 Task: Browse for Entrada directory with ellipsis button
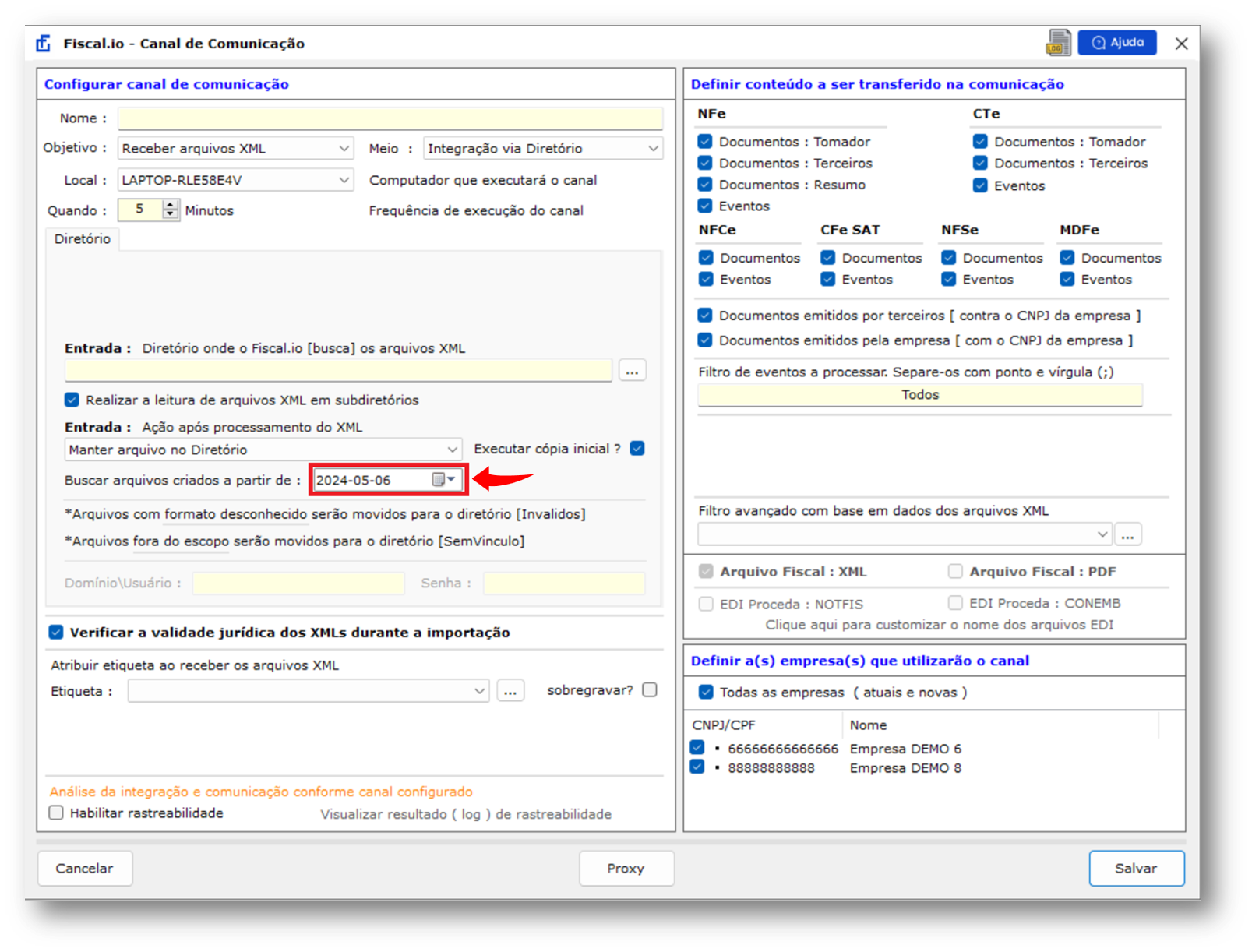(x=632, y=371)
